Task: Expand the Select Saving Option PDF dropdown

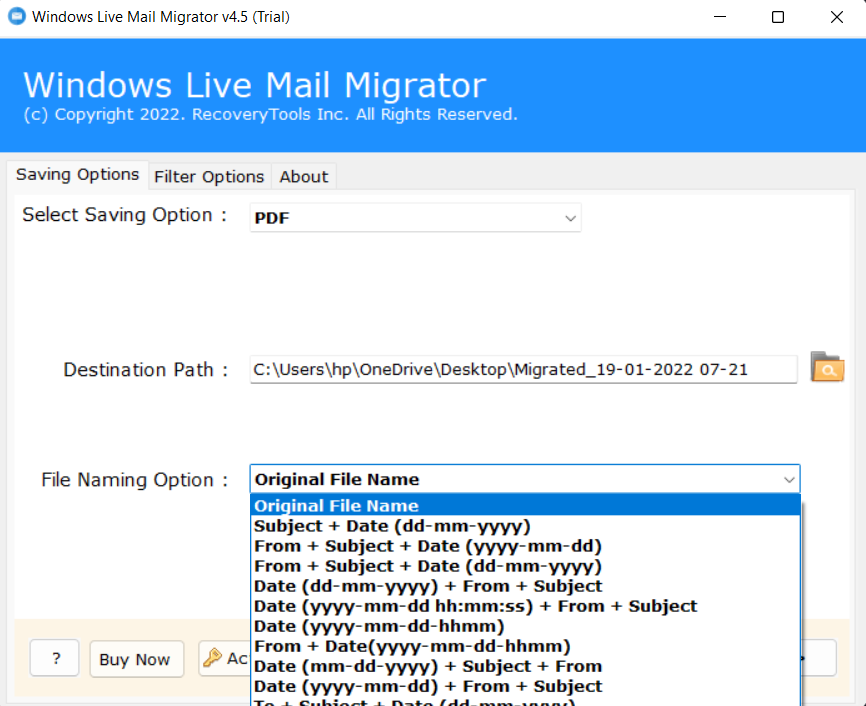Action: tap(415, 218)
